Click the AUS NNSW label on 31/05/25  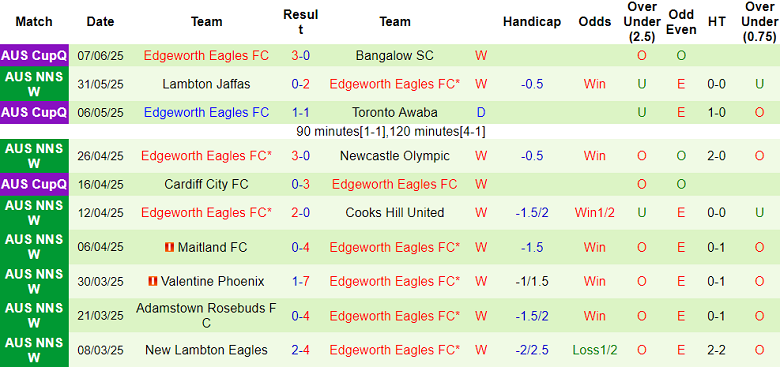34,84
